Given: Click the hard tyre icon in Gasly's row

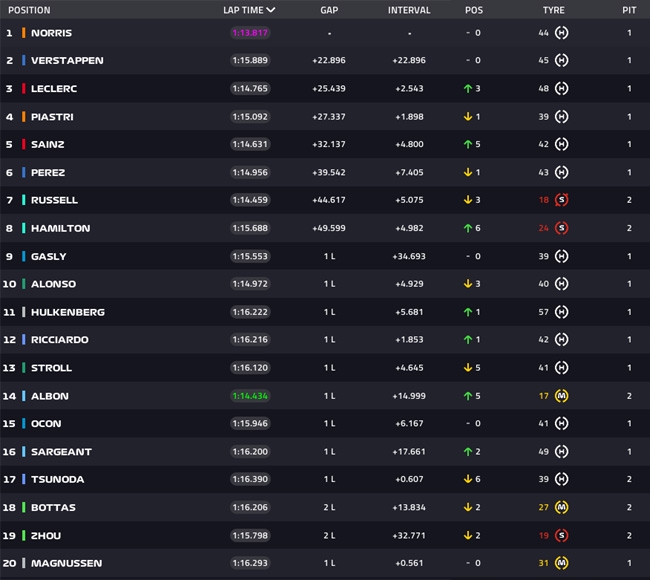Looking at the screenshot, I should [561, 256].
